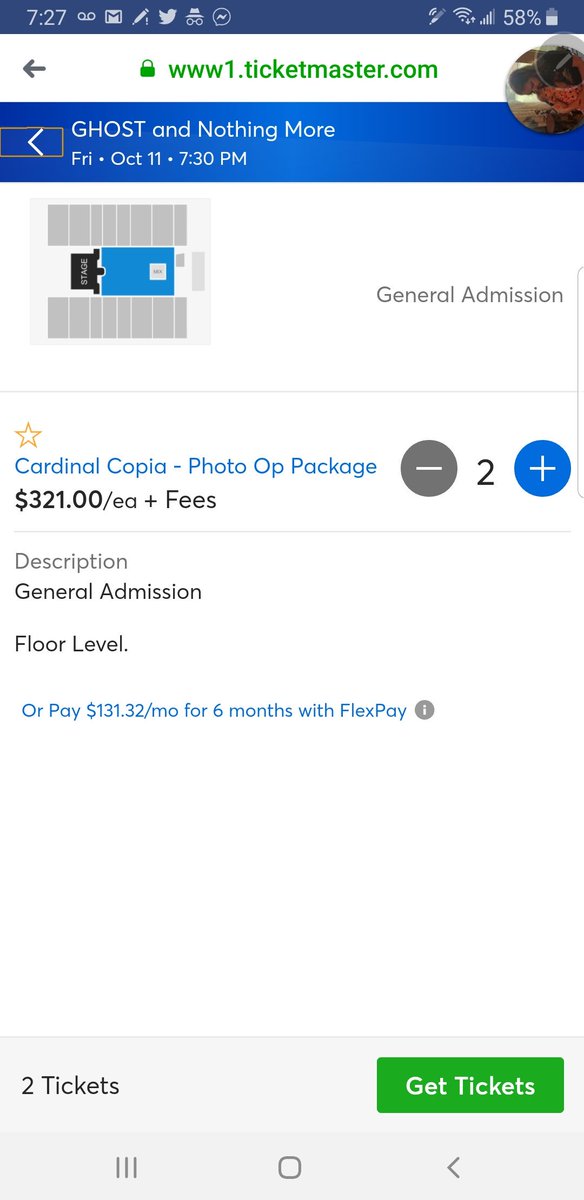
Task: Tap the GHOST and Nothing More title
Action: (203, 129)
